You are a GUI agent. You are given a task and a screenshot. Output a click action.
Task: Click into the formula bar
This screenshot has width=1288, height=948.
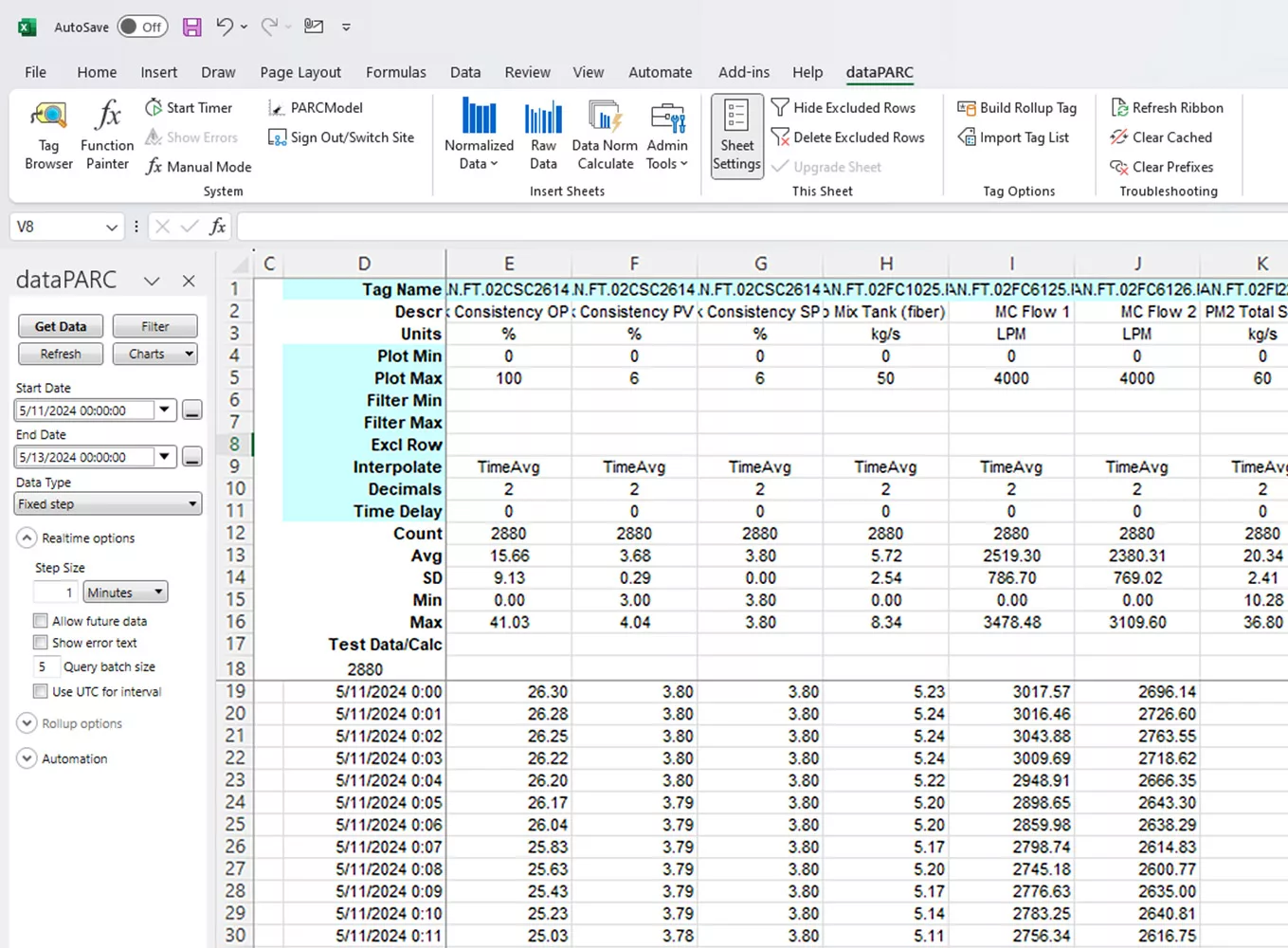761,227
